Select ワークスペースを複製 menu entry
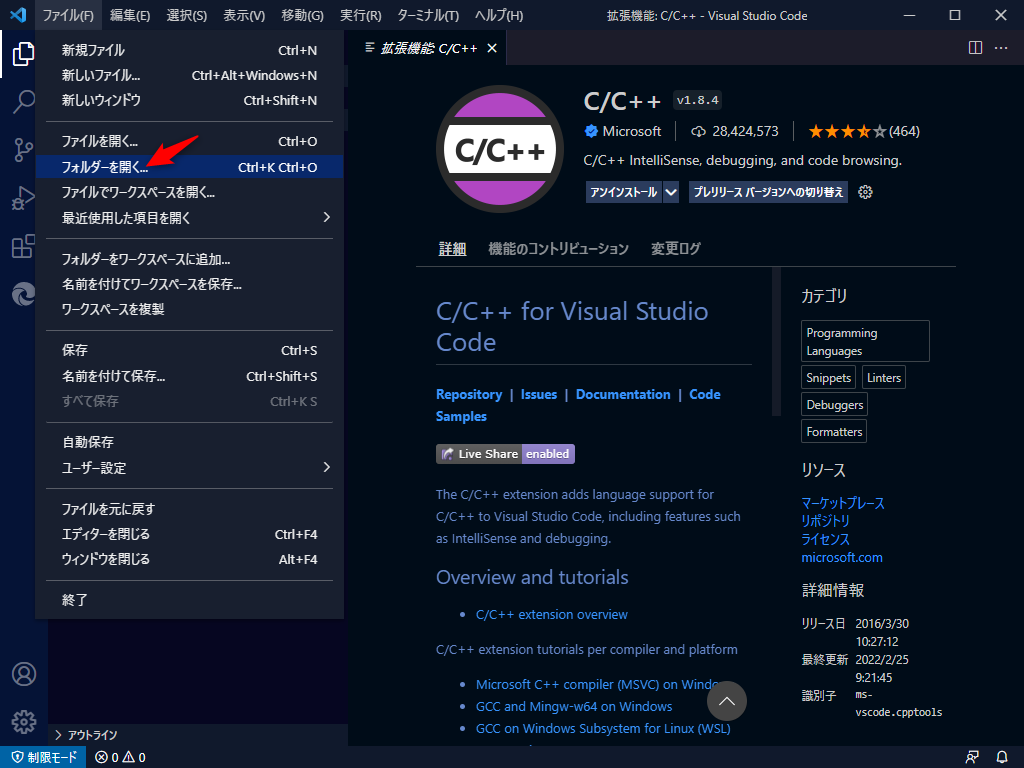 (x=189, y=310)
